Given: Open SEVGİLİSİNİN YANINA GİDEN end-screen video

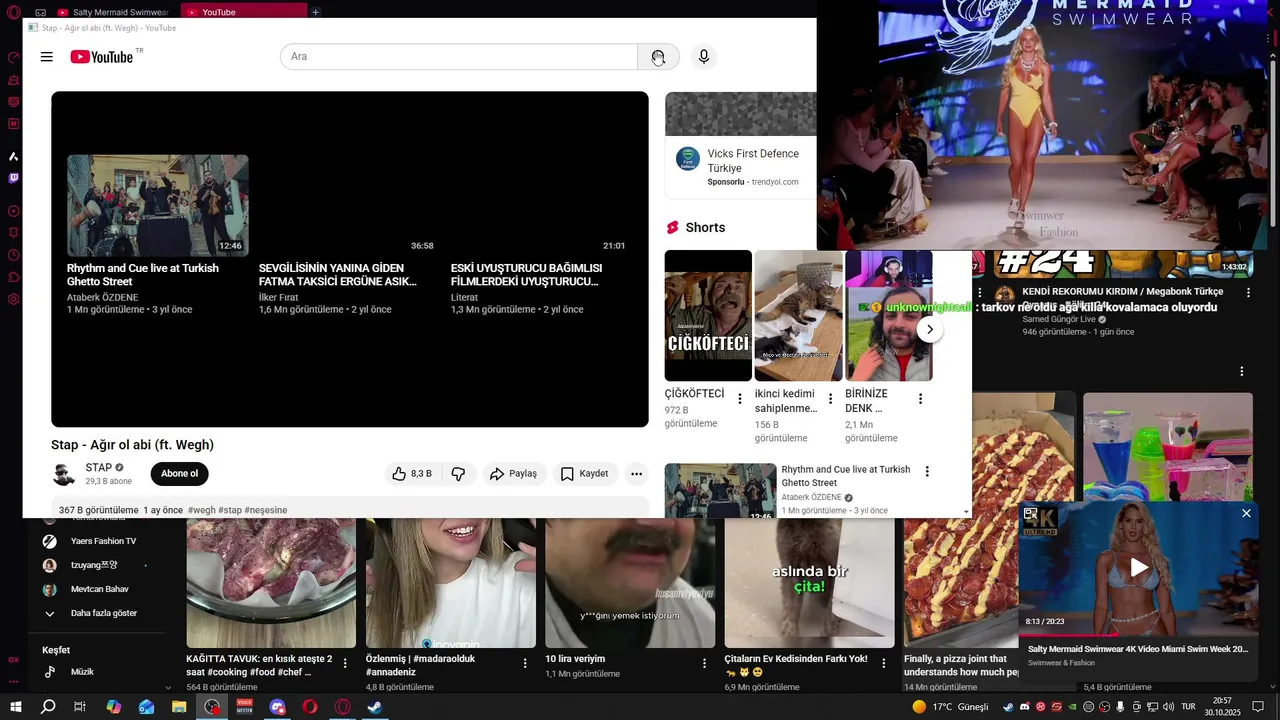Looking at the screenshot, I should (338, 275).
